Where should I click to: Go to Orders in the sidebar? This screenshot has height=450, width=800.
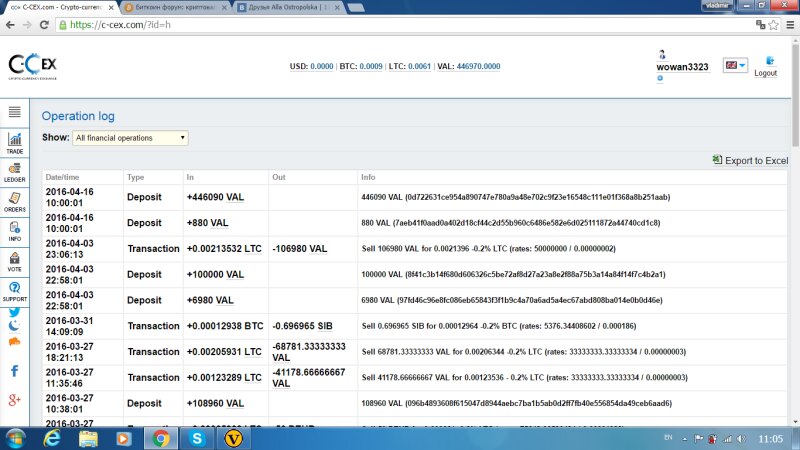point(15,201)
